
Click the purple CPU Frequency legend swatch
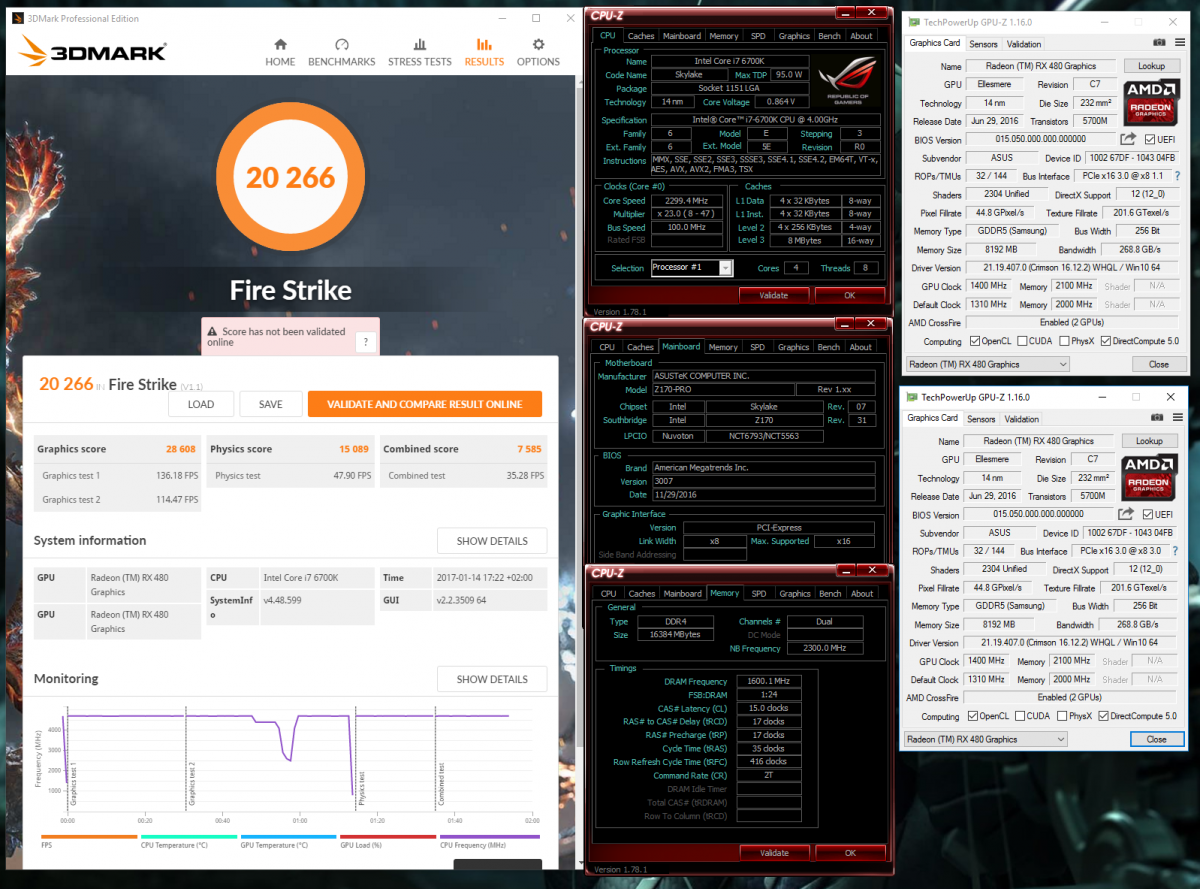coord(490,837)
